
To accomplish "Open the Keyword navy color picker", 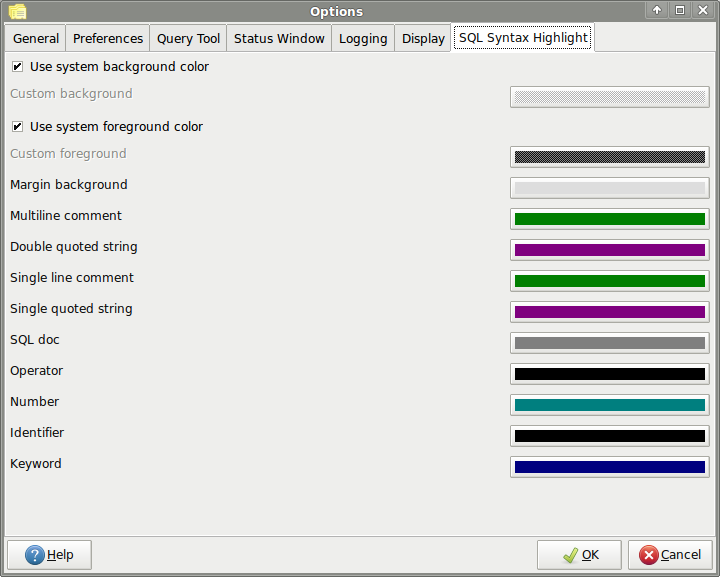I will 609,467.
